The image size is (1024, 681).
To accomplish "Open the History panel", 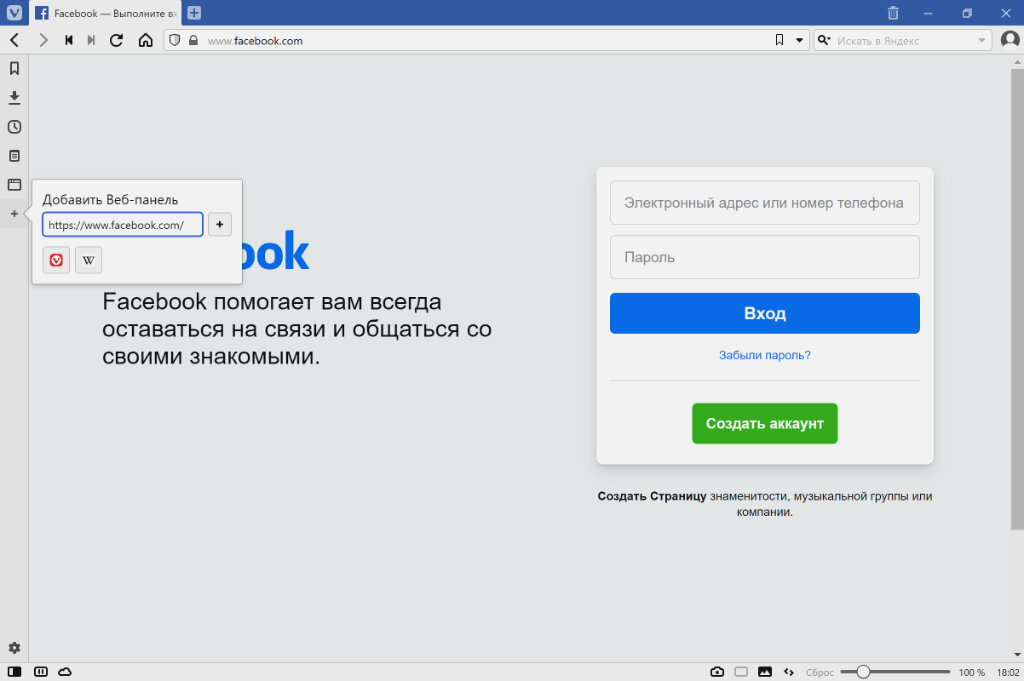I will pos(14,127).
